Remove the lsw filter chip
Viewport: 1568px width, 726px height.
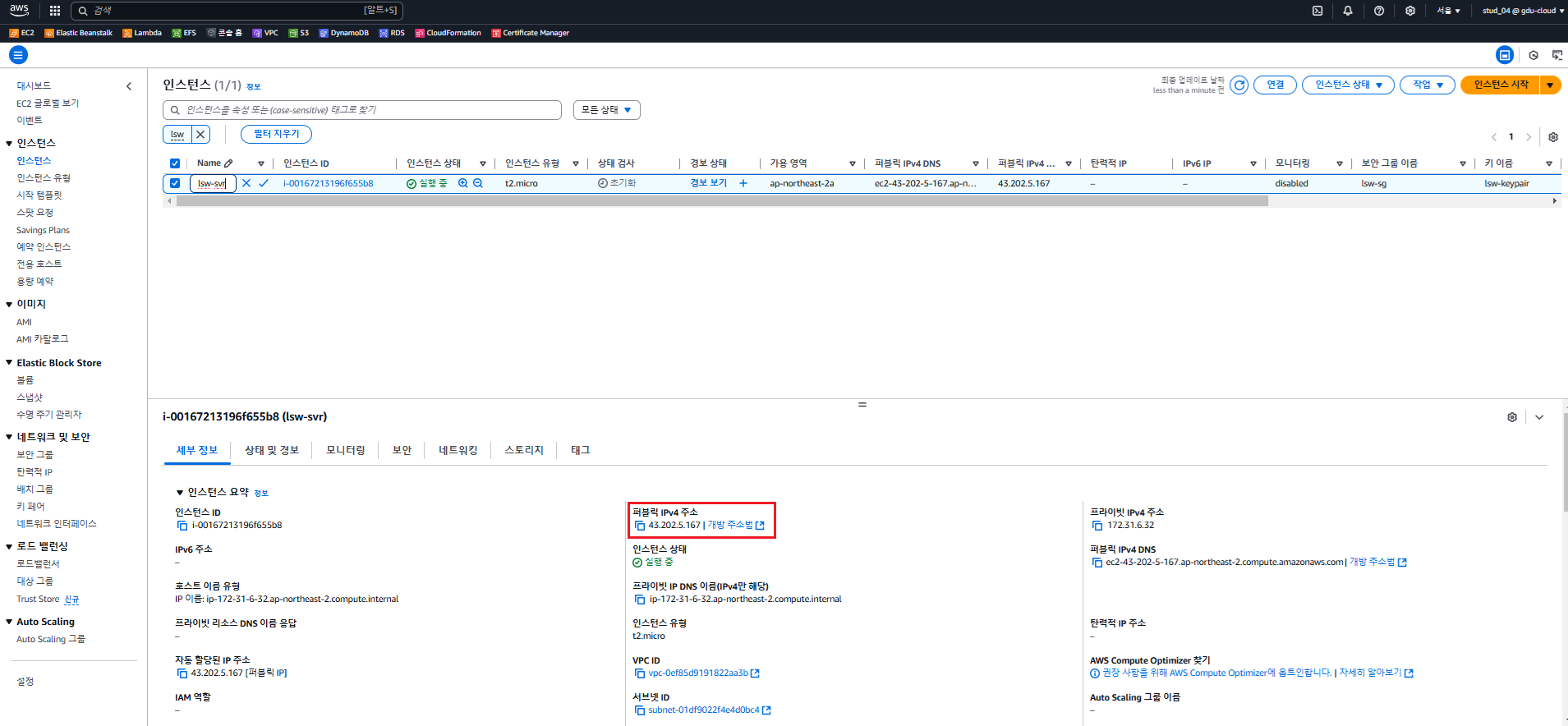201,134
